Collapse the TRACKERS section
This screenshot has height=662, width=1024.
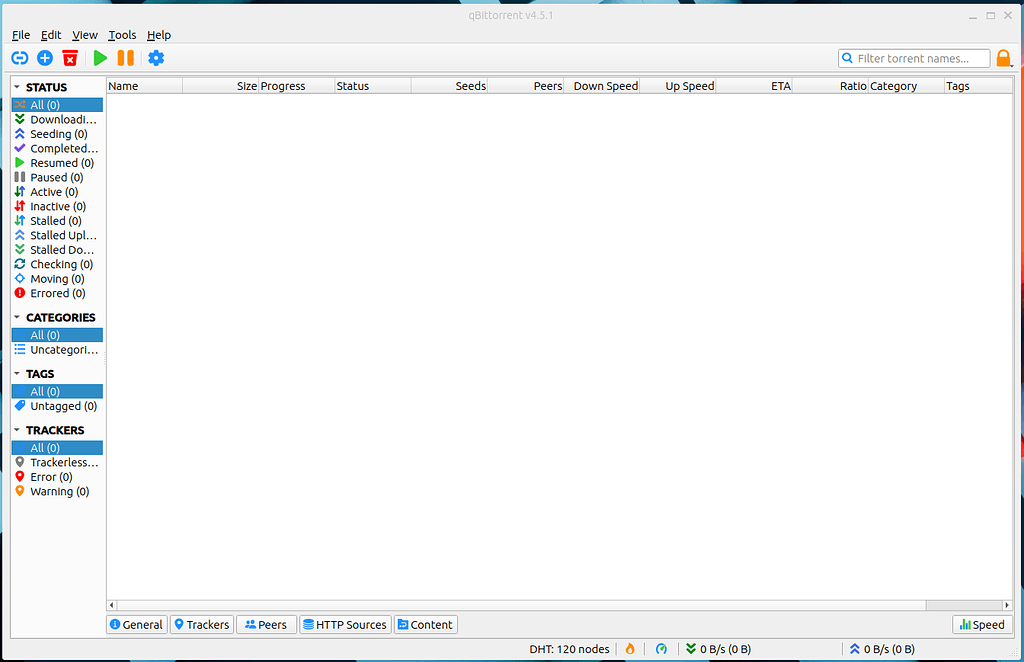[15, 430]
